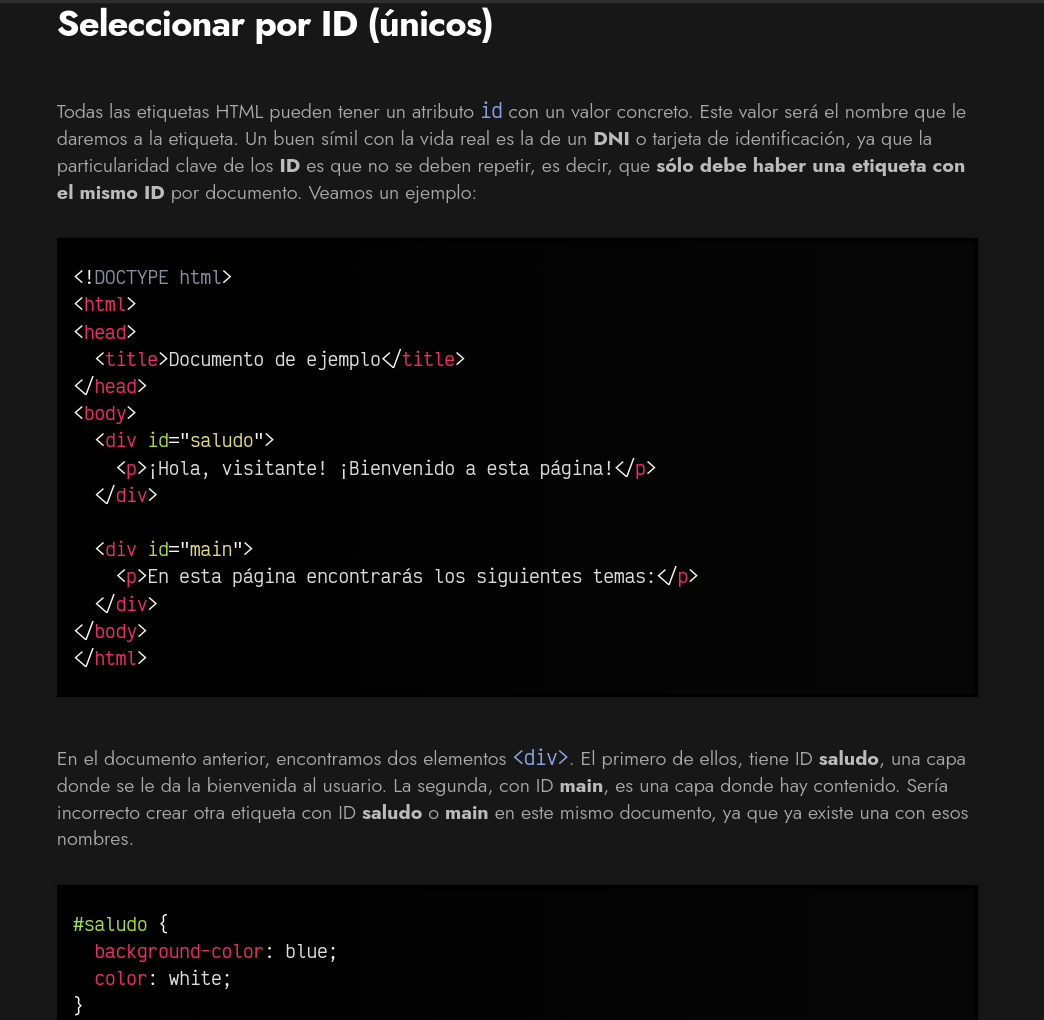The image size is (1044, 1020).
Task: Click the closing '</html>' tag line
Action: click(110, 658)
